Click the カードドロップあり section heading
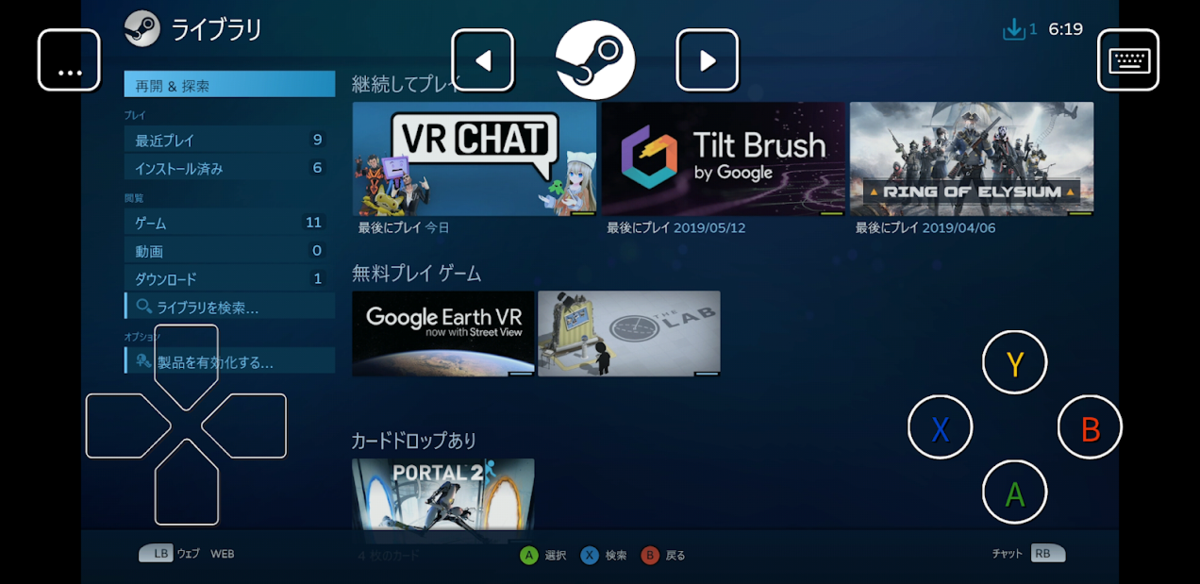1200x584 pixels. [x=414, y=440]
